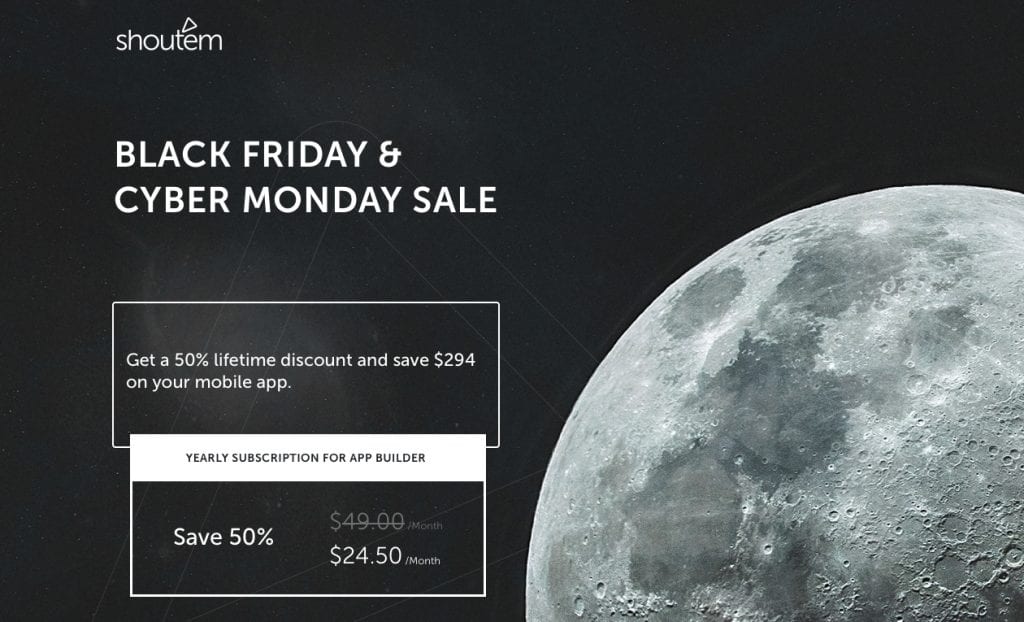This screenshot has width=1024, height=622.
Task: Click "/Month" beside the $24.50 price
Action: click(x=423, y=561)
